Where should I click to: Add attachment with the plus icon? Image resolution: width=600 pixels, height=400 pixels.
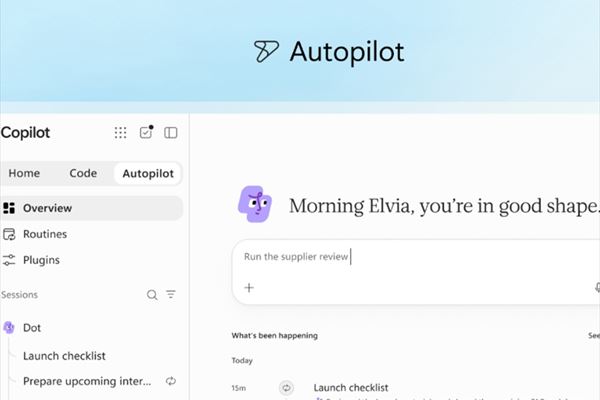tap(249, 288)
